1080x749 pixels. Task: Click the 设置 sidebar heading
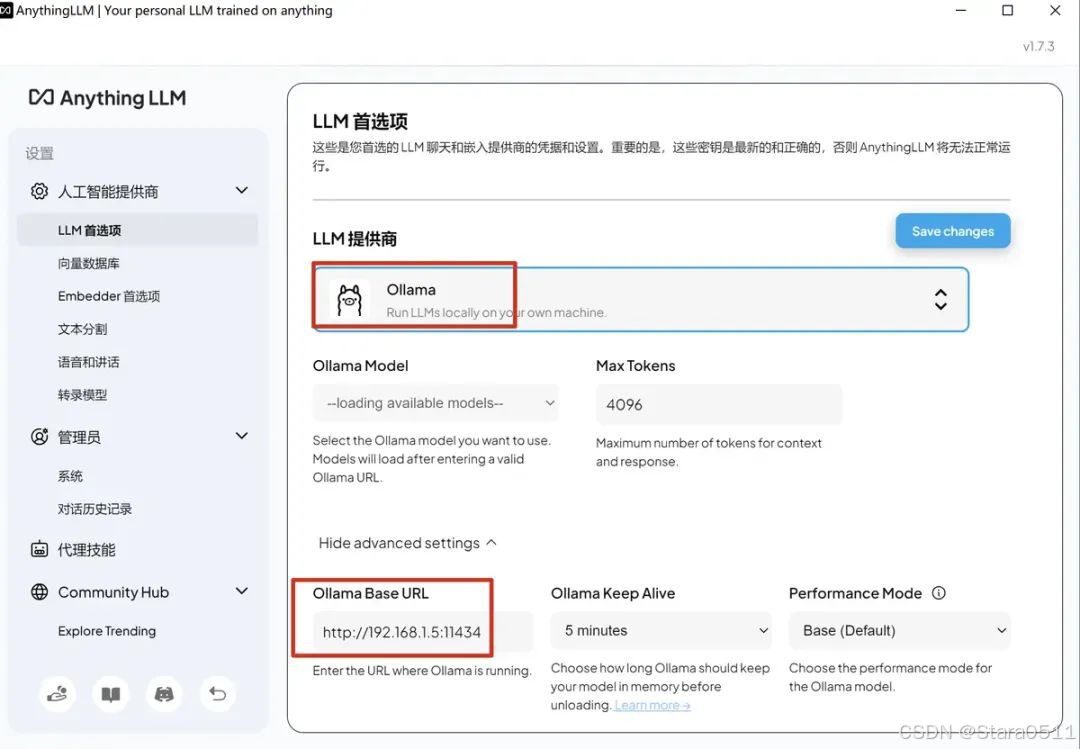(x=39, y=153)
